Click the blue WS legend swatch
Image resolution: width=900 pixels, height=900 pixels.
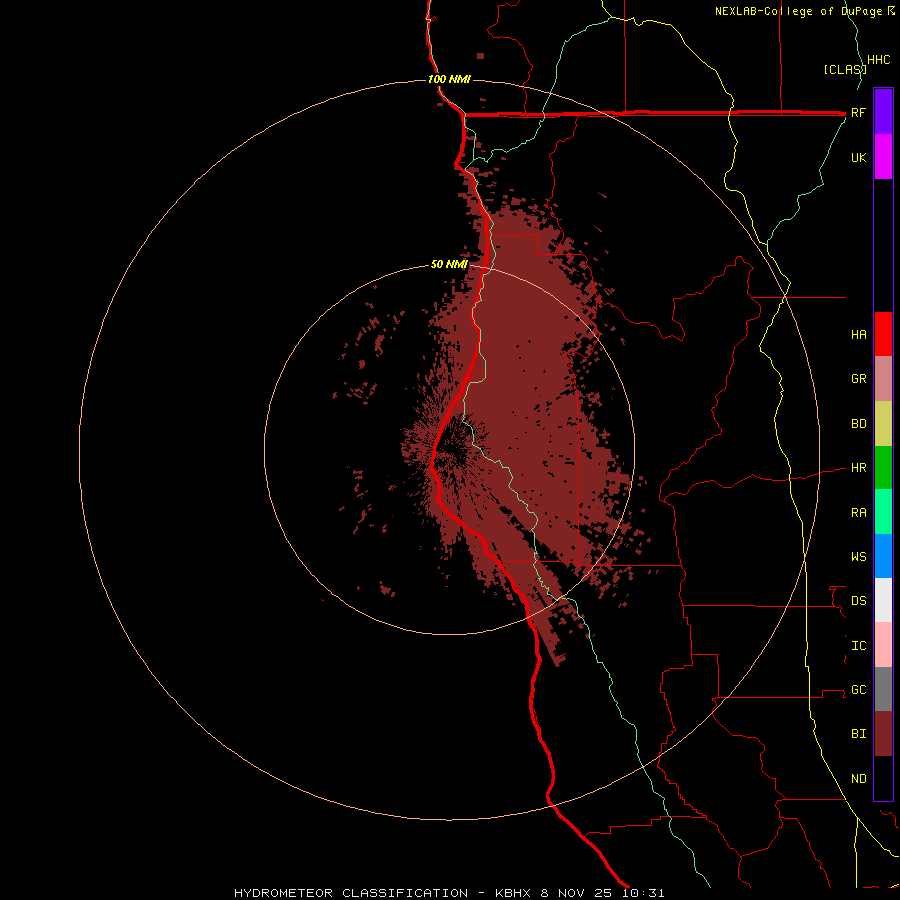pos(883,556)
